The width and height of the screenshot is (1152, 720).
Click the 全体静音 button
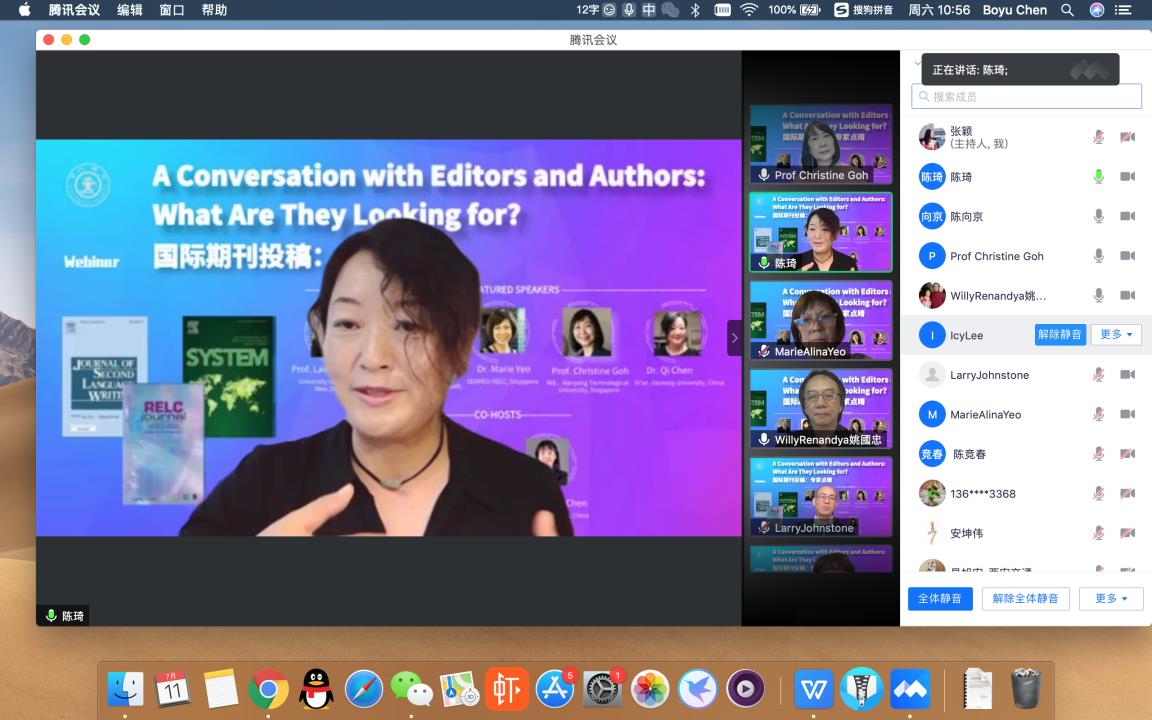click(x=940, y=598)
